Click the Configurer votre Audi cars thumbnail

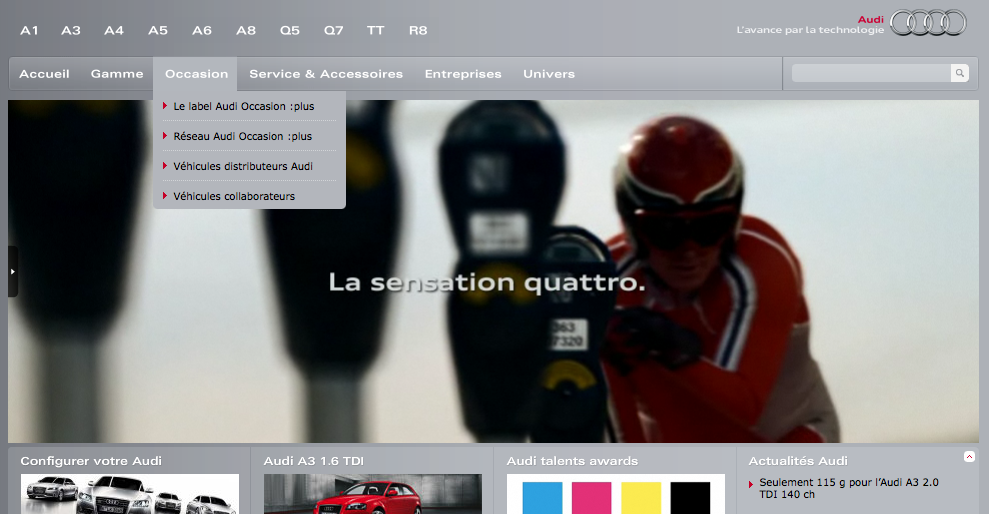pyautogui.click(x=130, y=494)
